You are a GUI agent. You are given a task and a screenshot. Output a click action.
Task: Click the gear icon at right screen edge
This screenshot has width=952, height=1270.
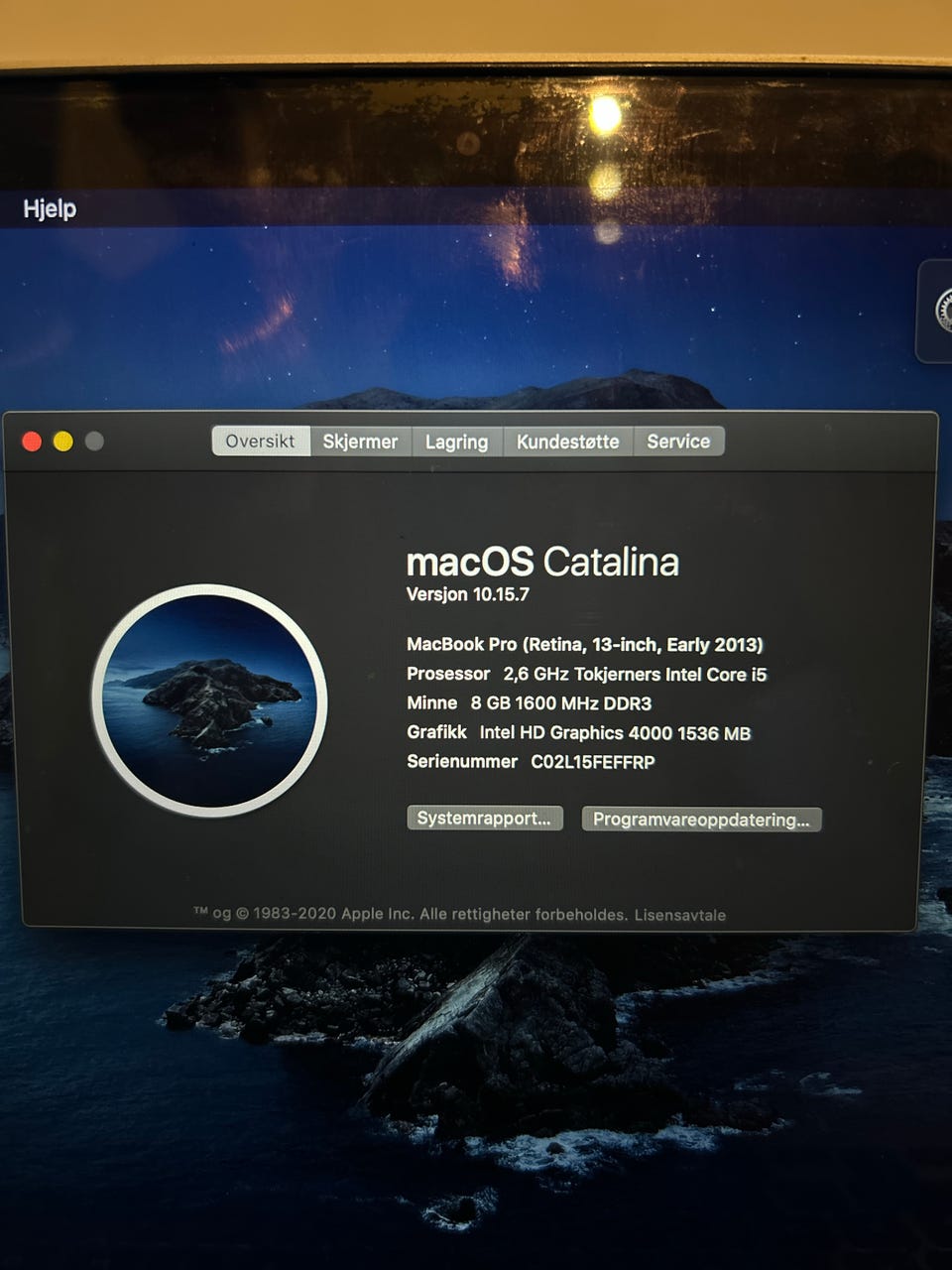[942, 312]
